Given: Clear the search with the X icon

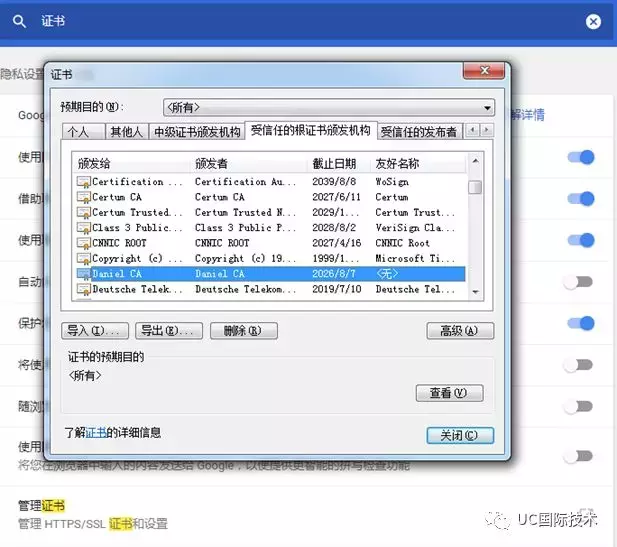Looking at the screenshot, I should coord(593,21).
